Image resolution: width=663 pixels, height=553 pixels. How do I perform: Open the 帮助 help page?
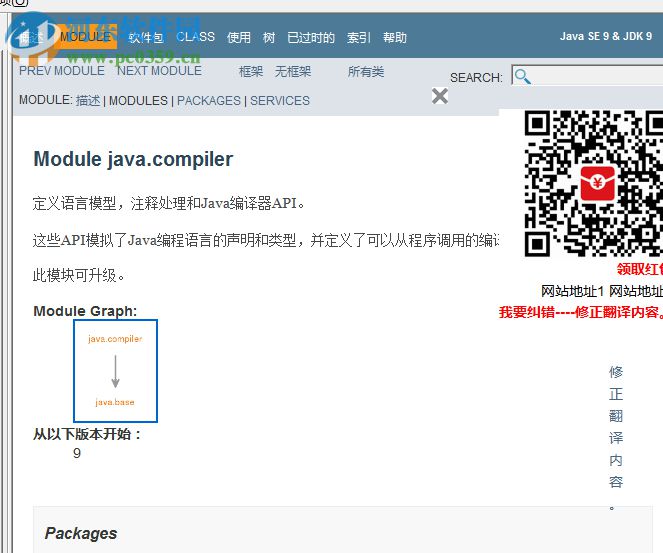click(x=395, y=38)
